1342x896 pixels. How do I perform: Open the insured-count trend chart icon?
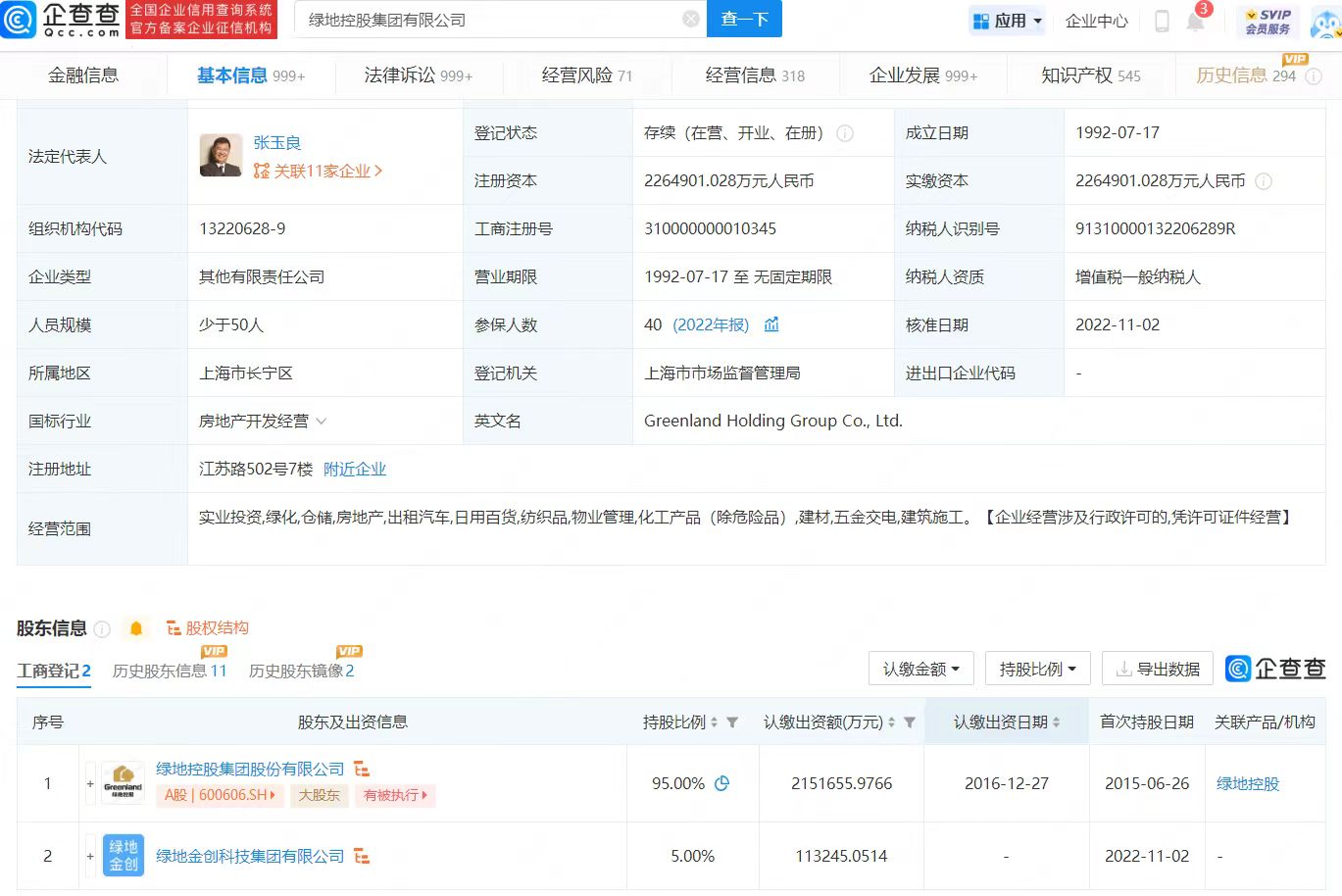771,324
